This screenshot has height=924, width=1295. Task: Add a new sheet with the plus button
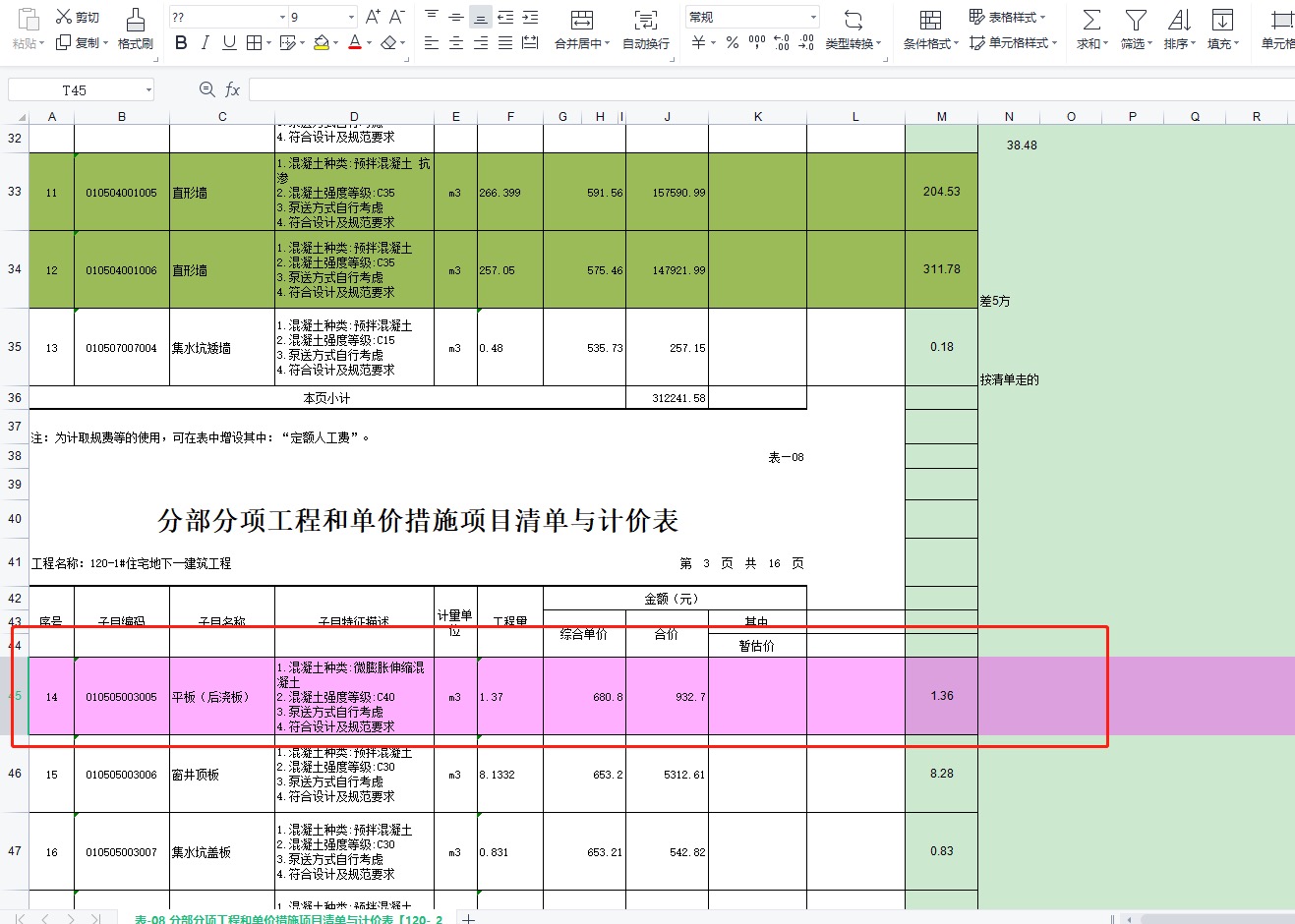point(469,919)
